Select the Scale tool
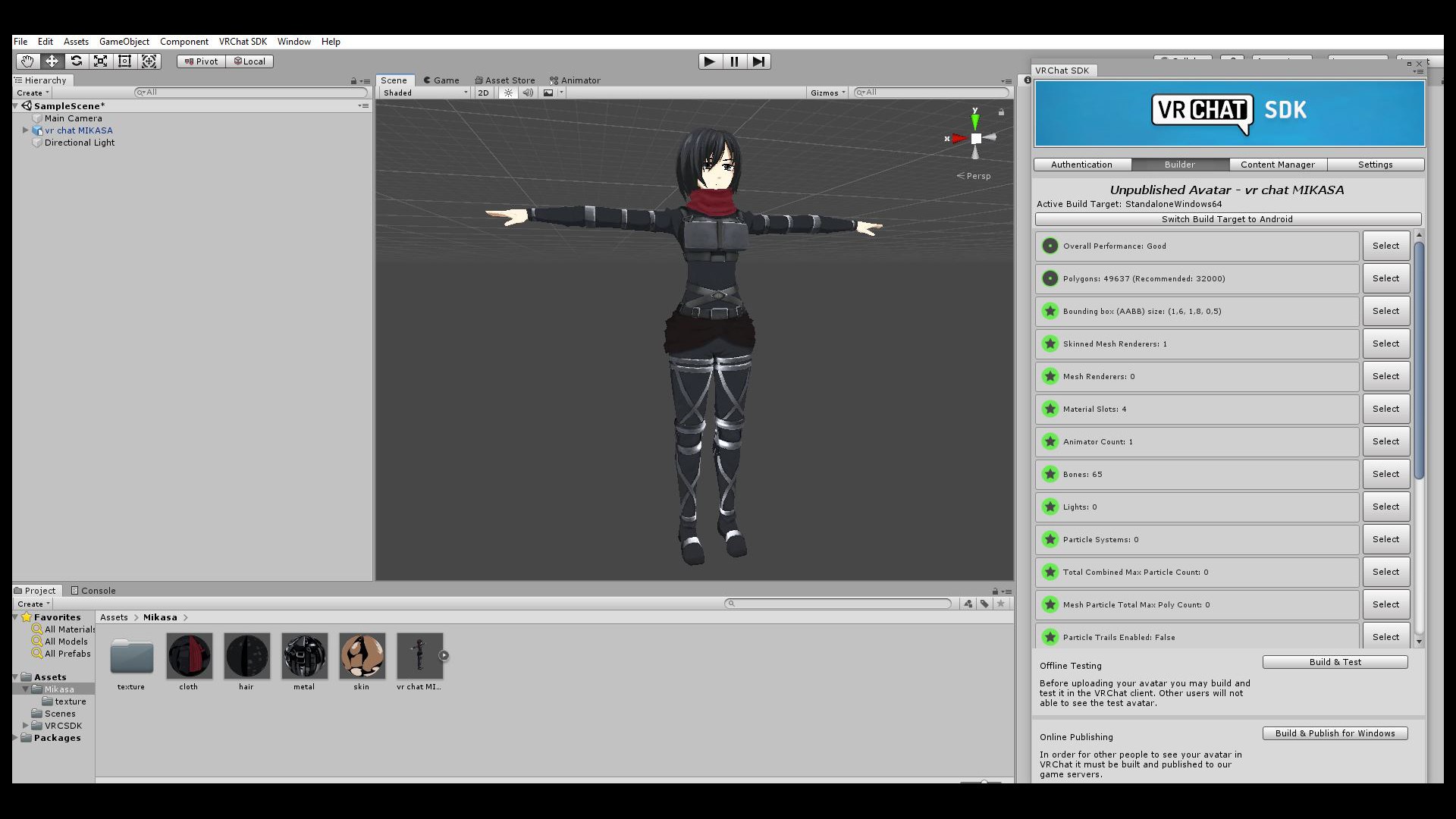The image size is (1456, 819). (x=100, y=61)
